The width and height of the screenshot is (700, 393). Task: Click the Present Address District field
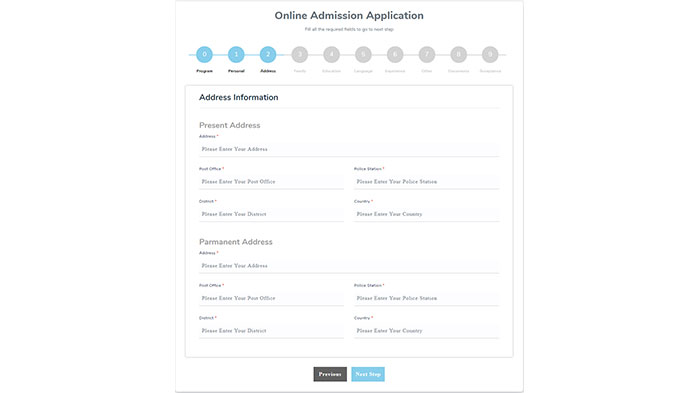271,214
